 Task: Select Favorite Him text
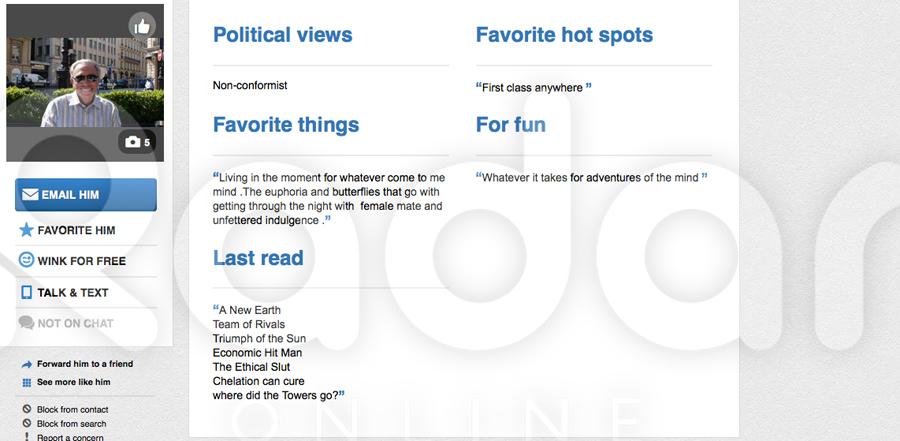pyautogui.click(x=77, y=230)
